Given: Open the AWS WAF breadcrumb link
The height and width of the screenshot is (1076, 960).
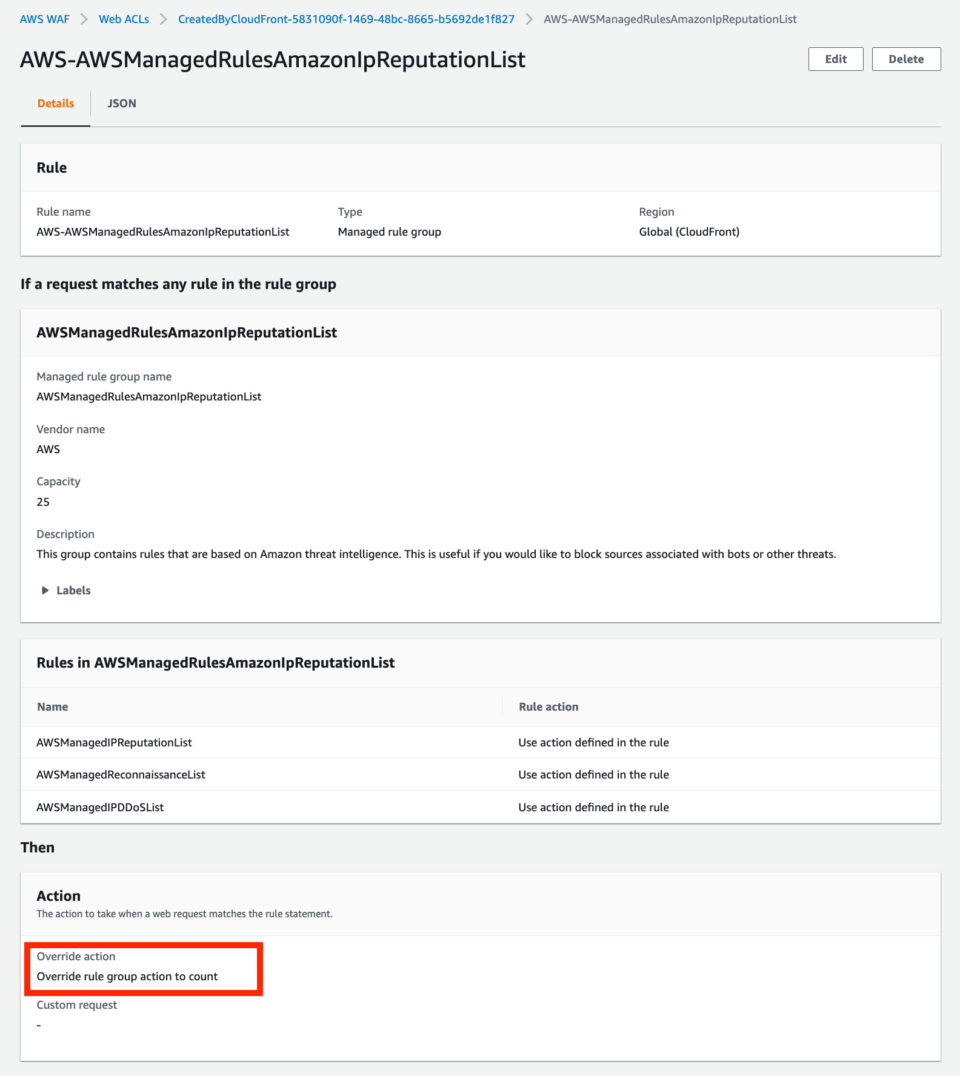Looking at the screenshot, I should 44,18.
